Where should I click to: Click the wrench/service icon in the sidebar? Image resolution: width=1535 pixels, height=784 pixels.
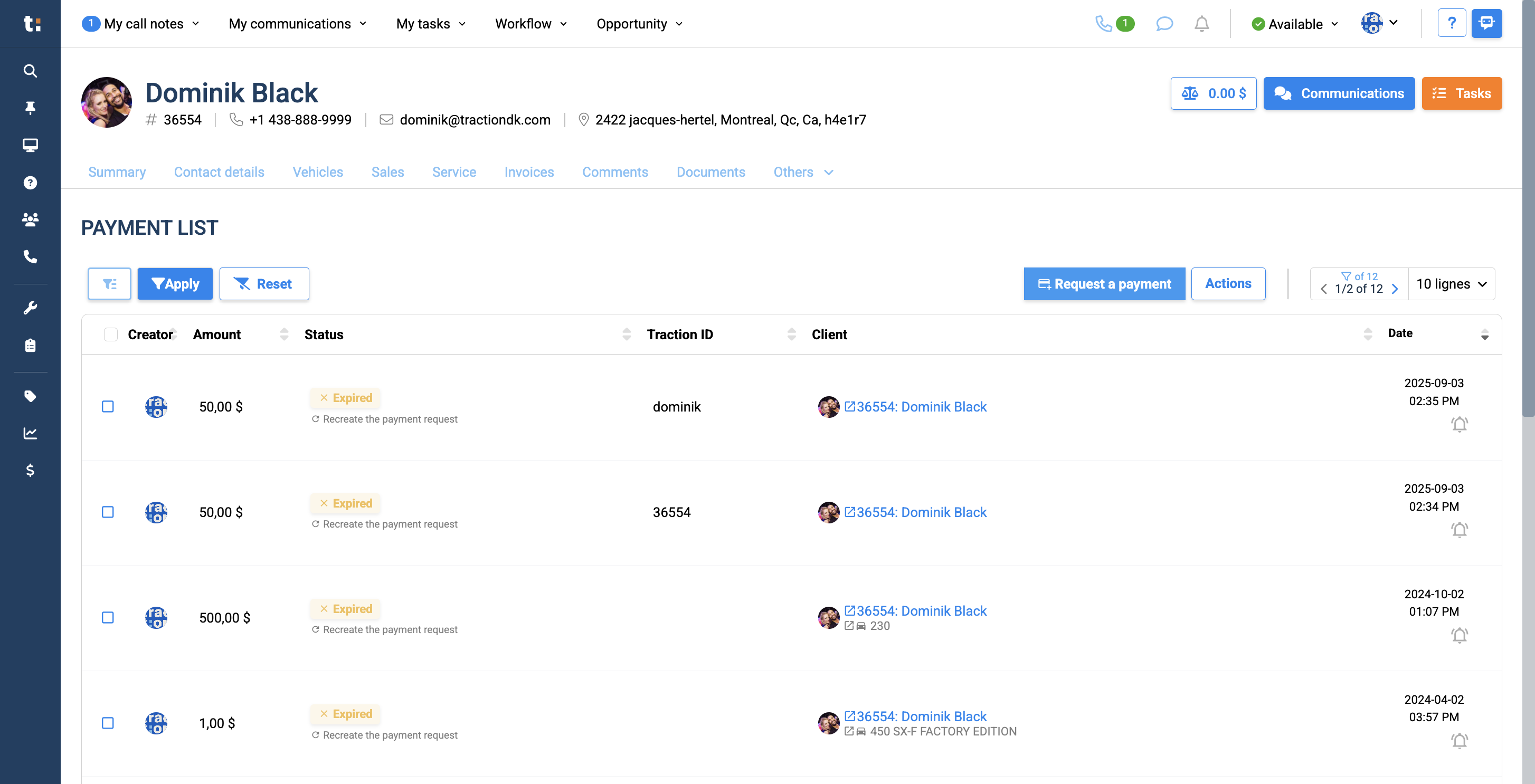[30, 307]
